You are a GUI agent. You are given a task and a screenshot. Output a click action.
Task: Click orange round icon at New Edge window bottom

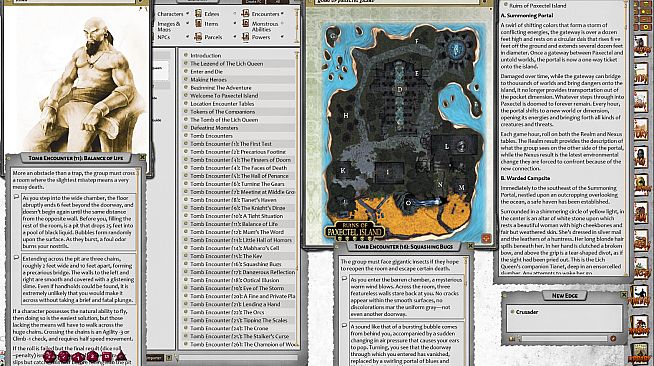pos(613,339)
